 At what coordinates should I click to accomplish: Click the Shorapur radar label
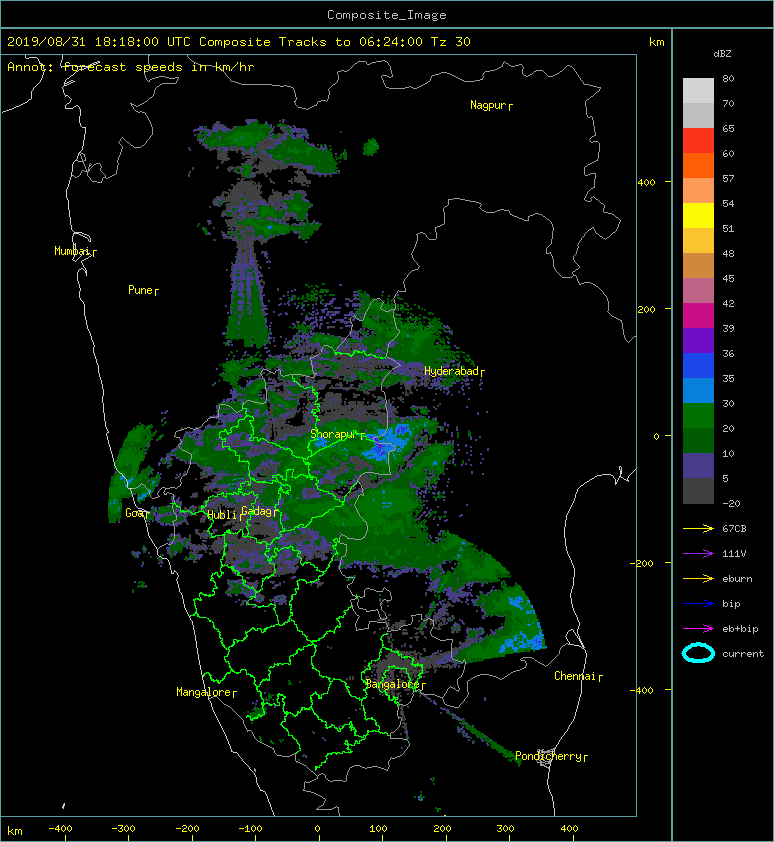(334, 434)
